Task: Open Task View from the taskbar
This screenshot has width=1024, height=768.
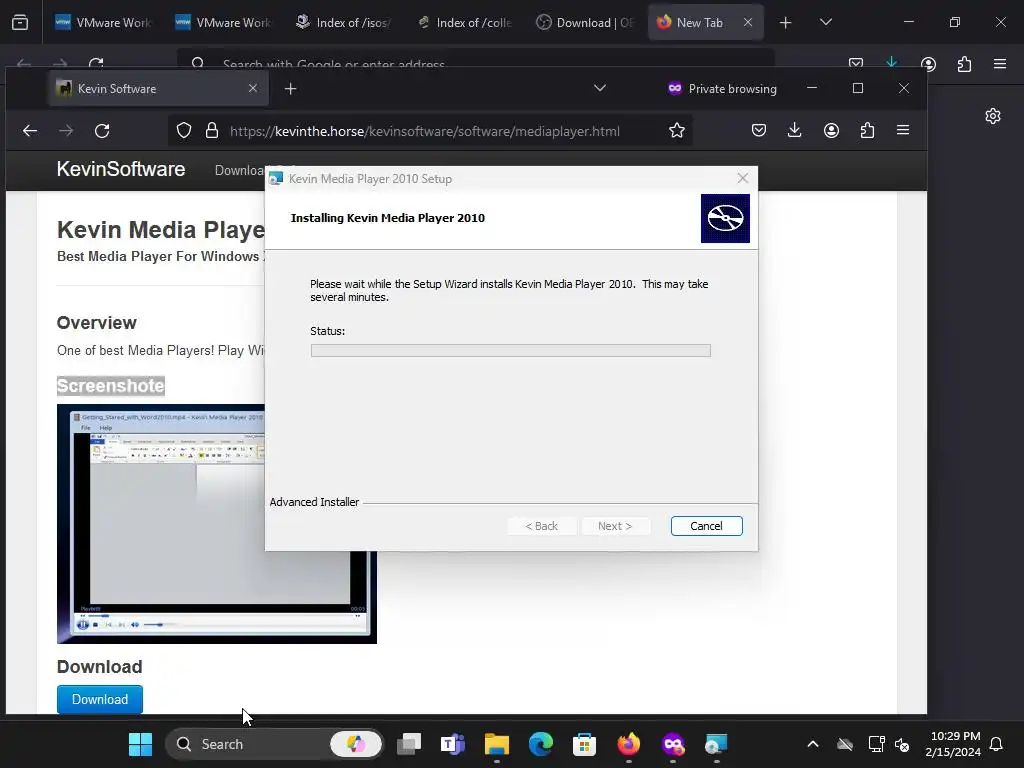Action: pyautogui.click(x=409, y=744)
